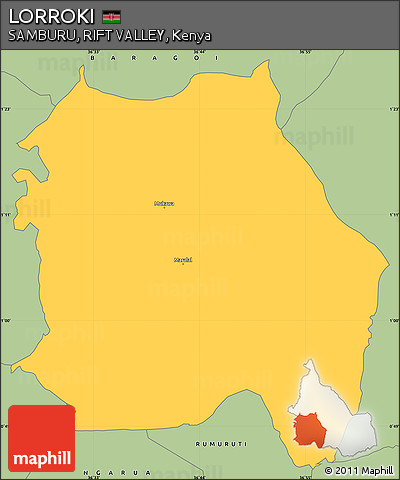Screen dimensions: 400x480
Task: Open the Samburu inset locator map
Action: (332, 408)
